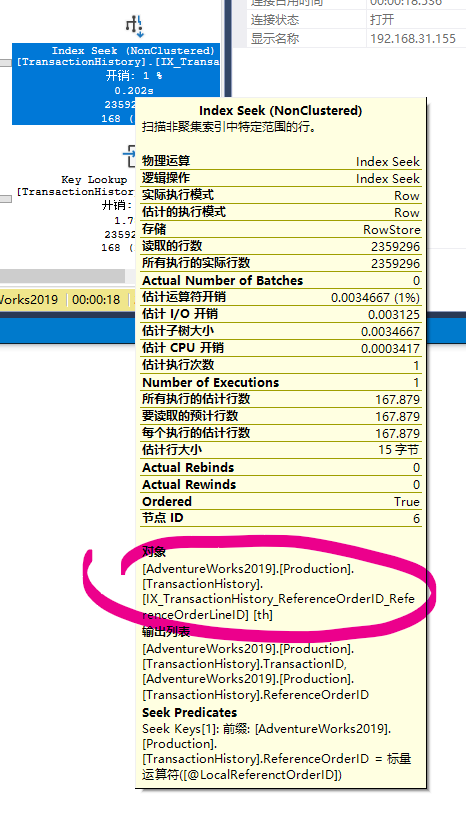466x814 pixels.
Task: Click the 存储 RowStore row
Action: [x=281, y=229]
